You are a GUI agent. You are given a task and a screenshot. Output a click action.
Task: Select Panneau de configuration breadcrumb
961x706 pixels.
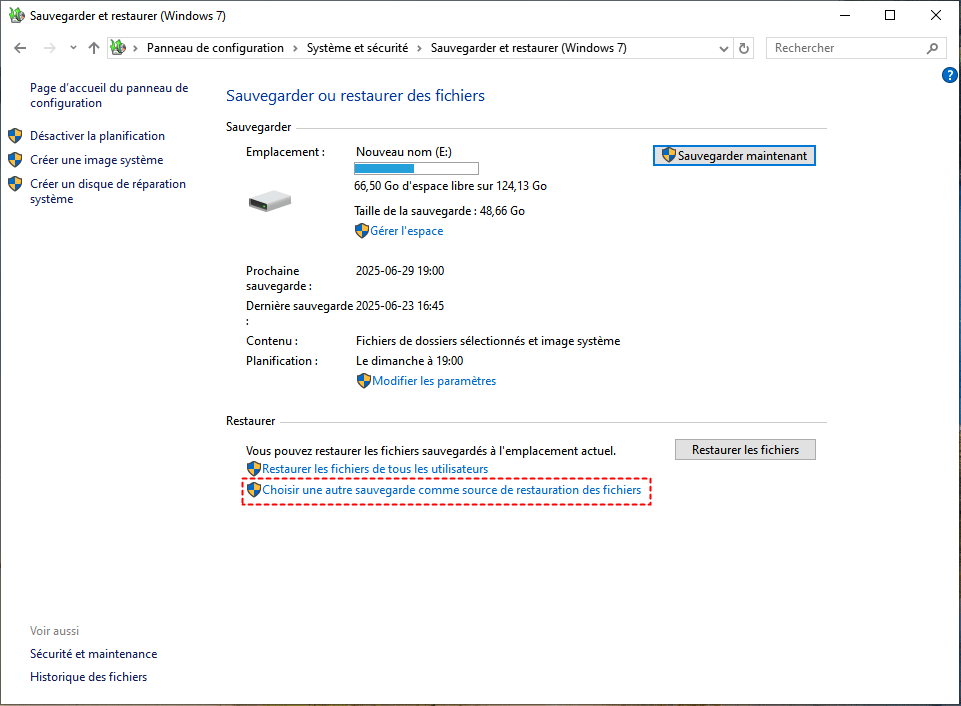click(x=215, y=48)
